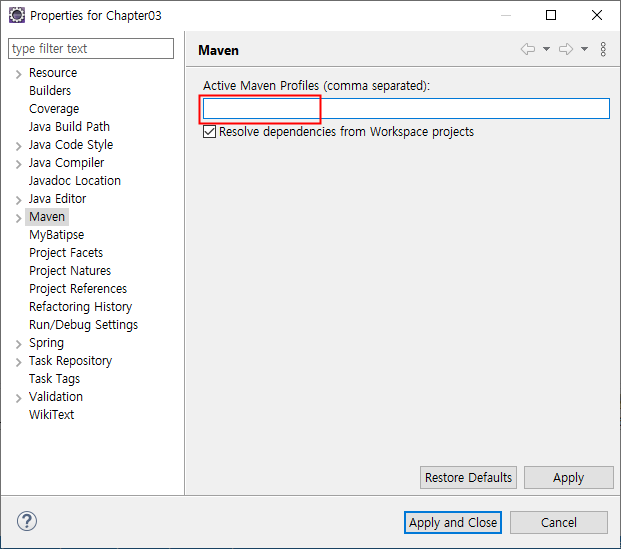Select Java Editor page
This screenshot has width=621, height=549.
click(x=57, y=199)
